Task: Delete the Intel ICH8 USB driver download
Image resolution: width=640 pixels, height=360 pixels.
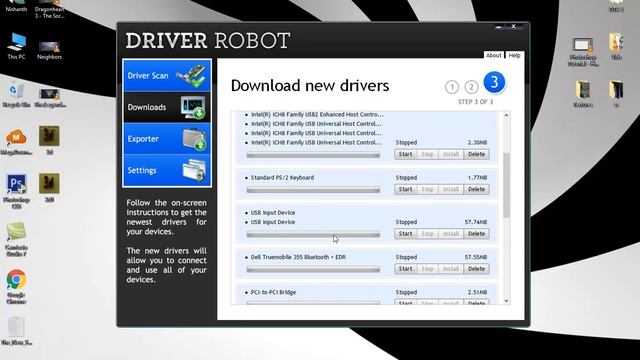Action: point(476,154)
